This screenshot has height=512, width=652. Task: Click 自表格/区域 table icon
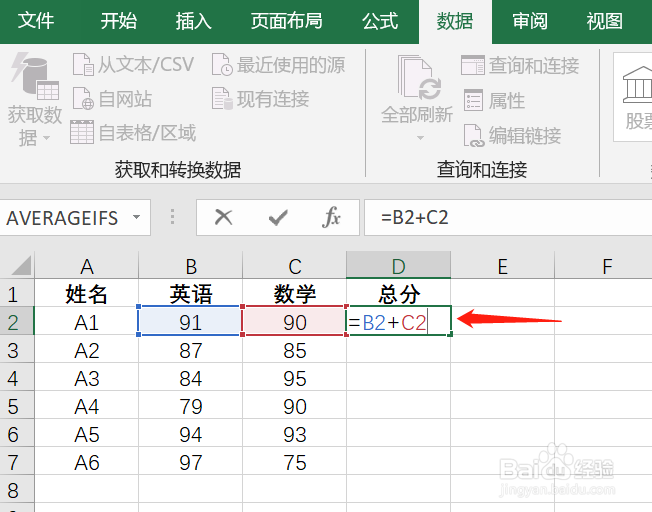82,132
